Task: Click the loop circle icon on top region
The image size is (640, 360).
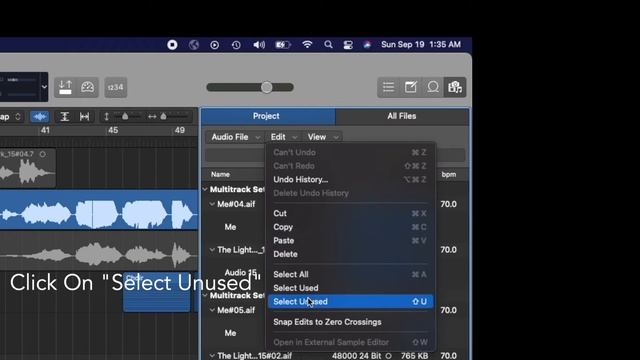Action: tap(43, 154)
